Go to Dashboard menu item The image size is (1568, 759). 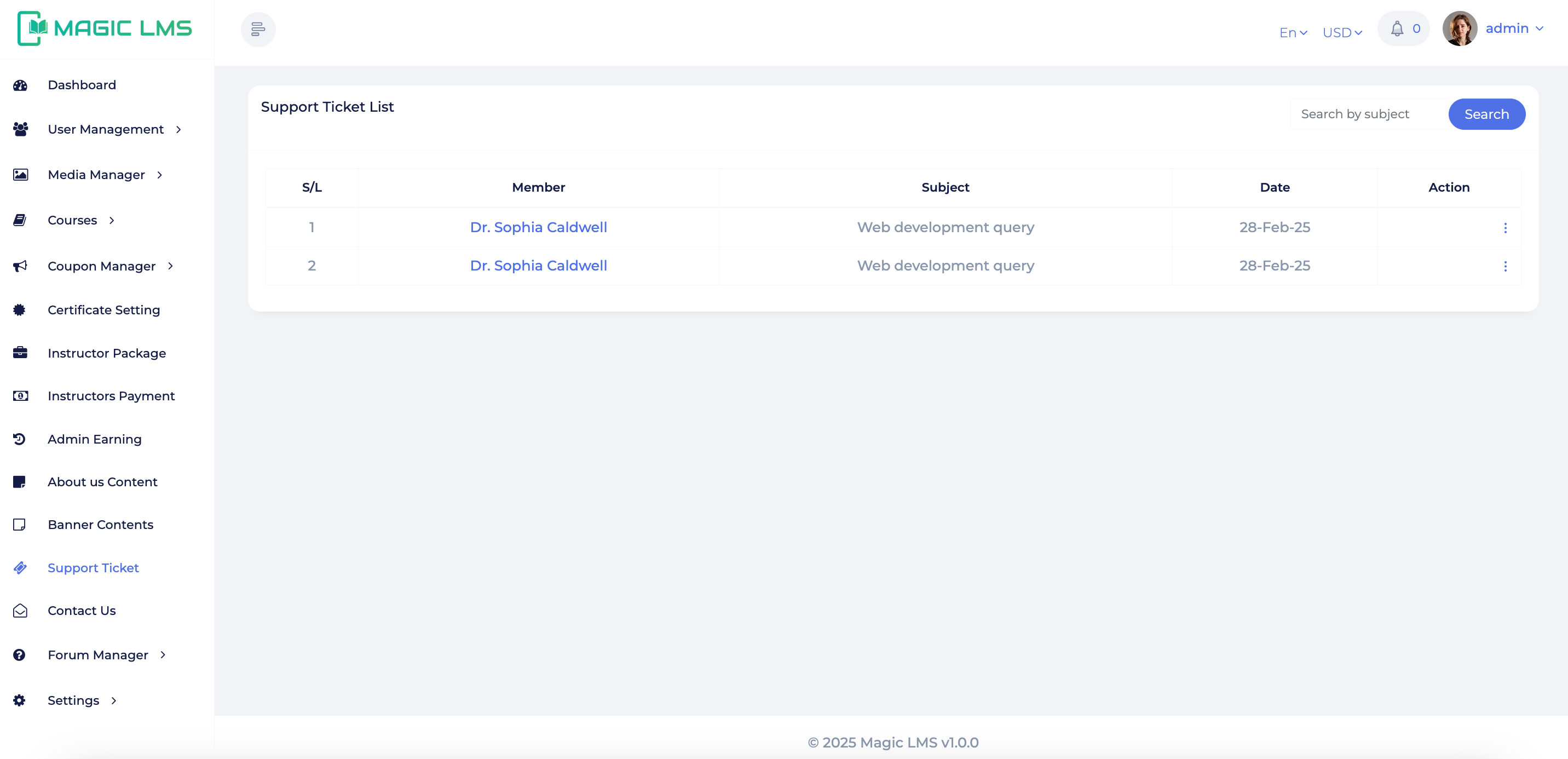[82, 85]
